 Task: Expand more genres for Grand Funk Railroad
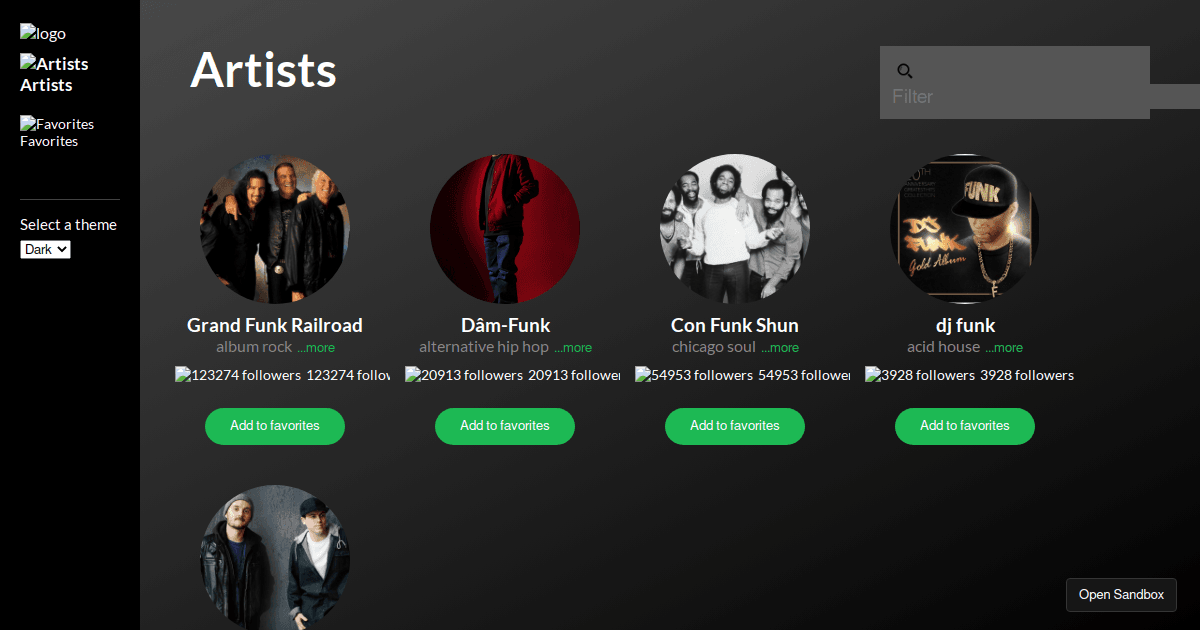[316, 348]
